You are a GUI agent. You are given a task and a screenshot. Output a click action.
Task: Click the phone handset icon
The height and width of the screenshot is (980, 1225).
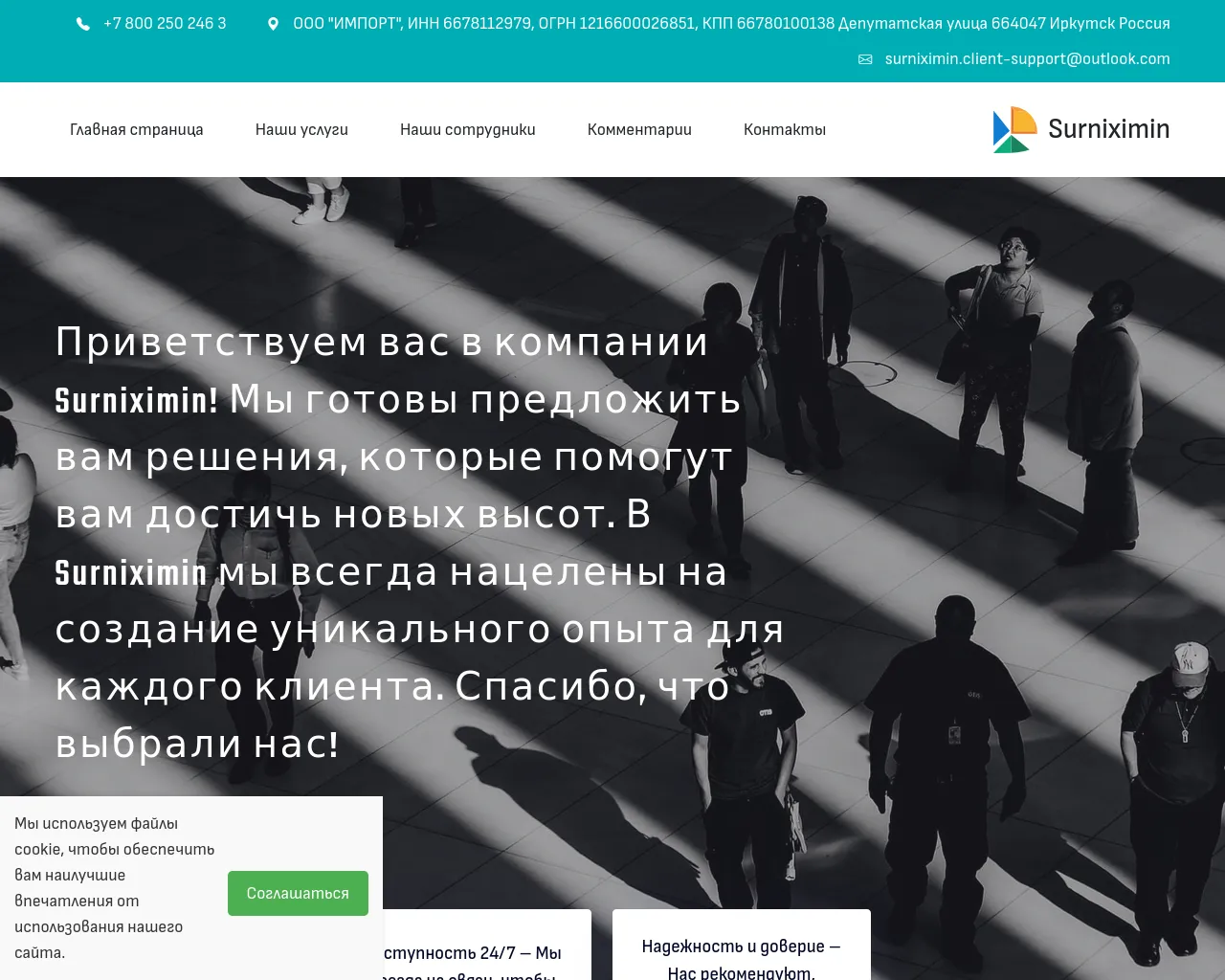(x=83, y=24)
